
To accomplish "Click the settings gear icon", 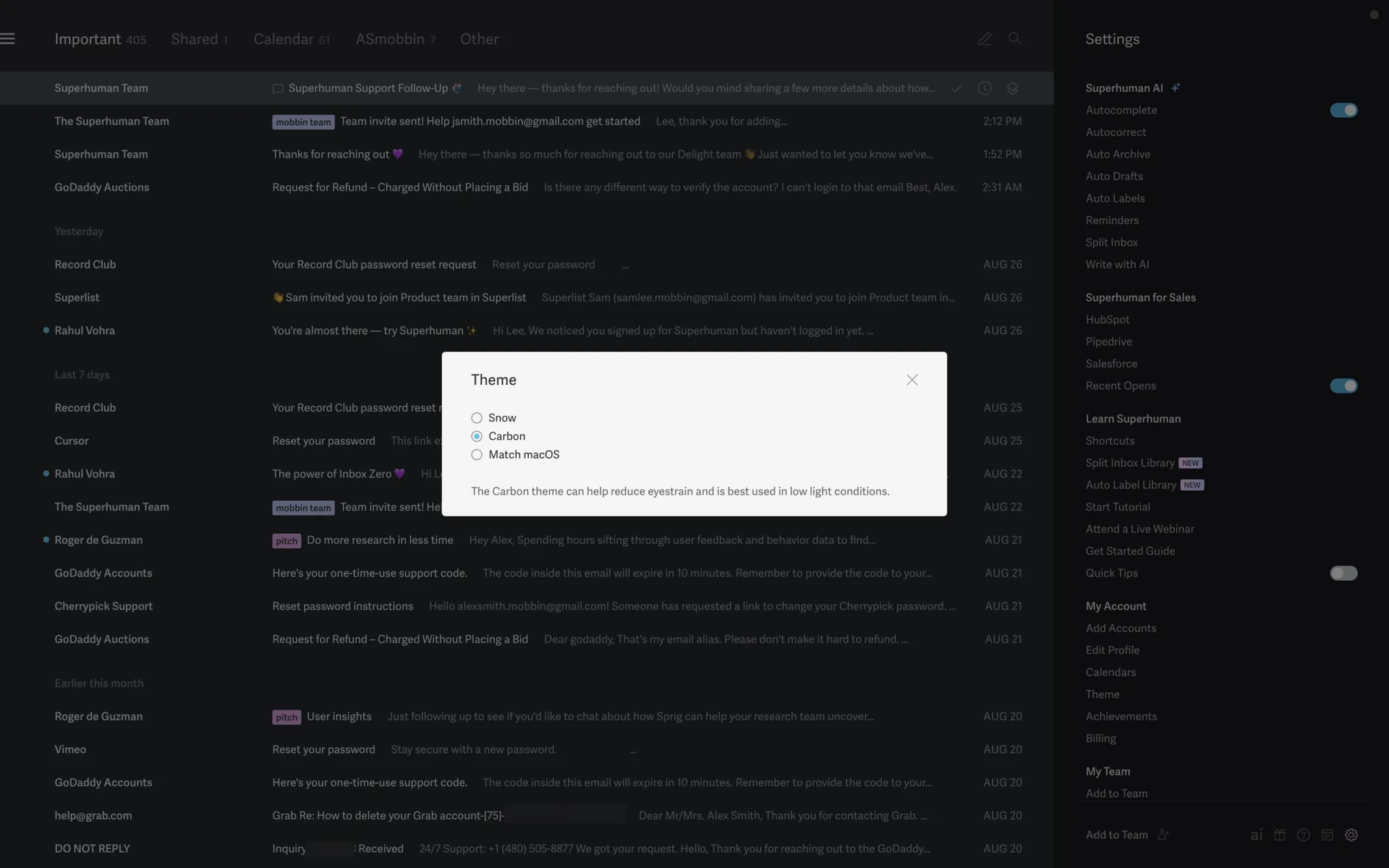I will pyautogui.click(x=1351, y=835).
